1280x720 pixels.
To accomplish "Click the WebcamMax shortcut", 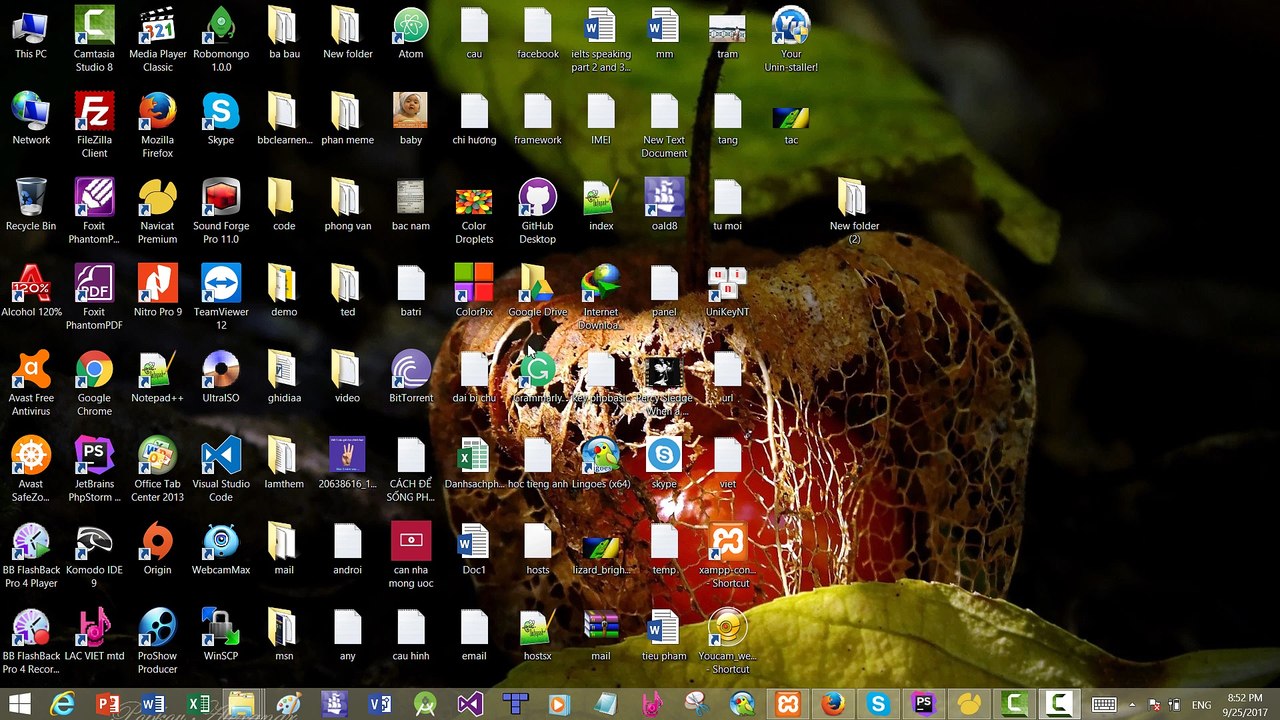I will [221, 549].
